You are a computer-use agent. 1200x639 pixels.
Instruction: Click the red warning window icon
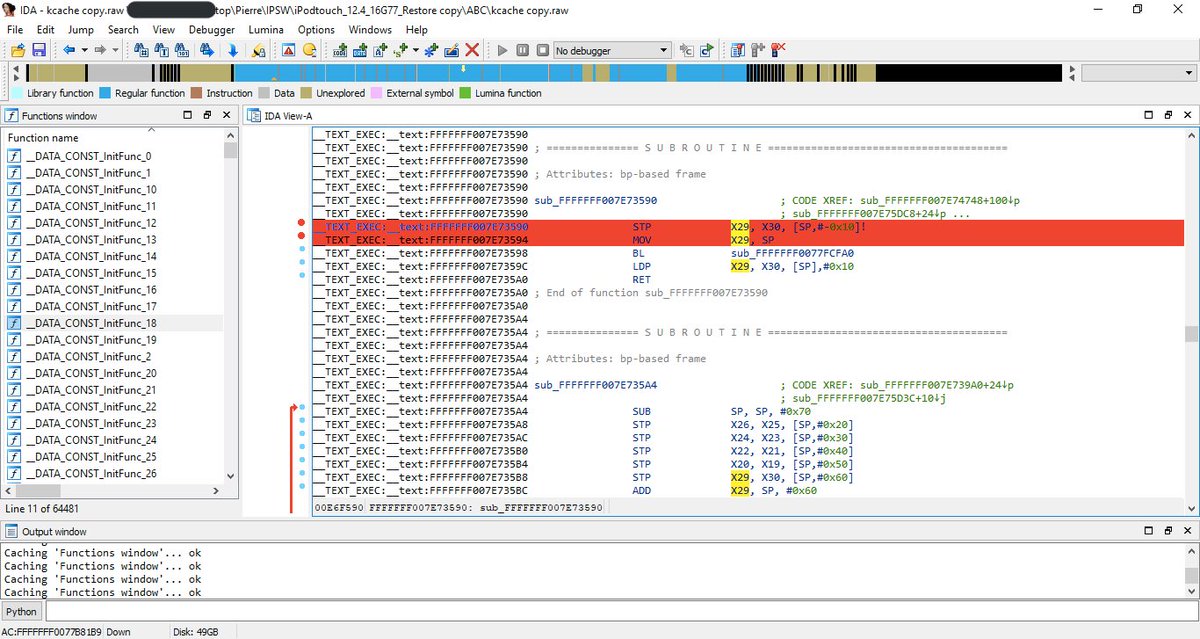(288, 50)
